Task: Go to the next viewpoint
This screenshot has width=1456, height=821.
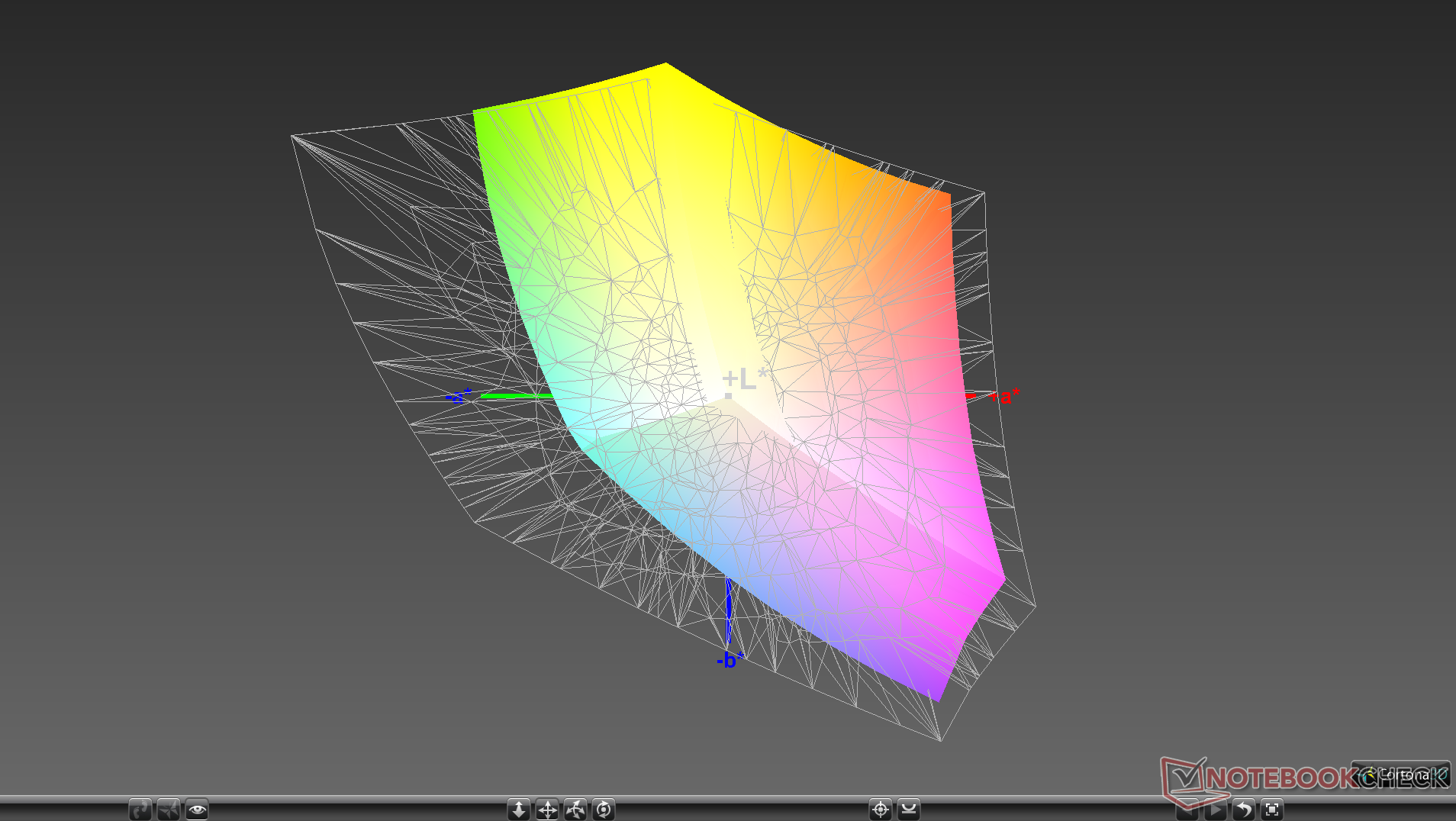Action: pos(1216,810)
